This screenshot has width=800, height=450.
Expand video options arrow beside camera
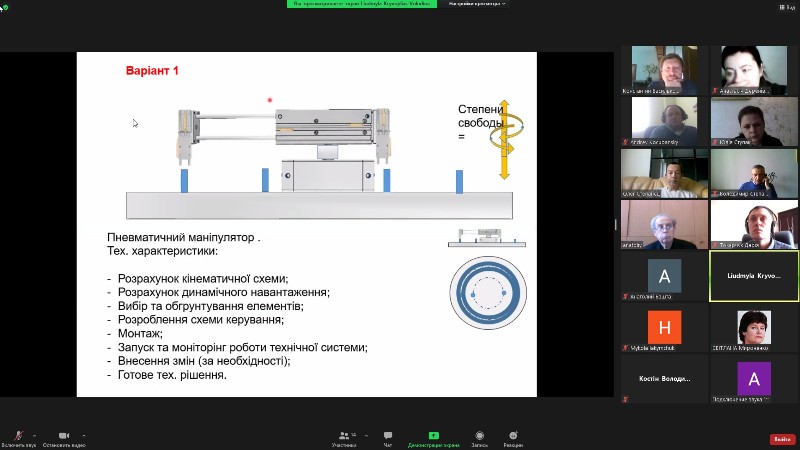[x=83, y=435]
